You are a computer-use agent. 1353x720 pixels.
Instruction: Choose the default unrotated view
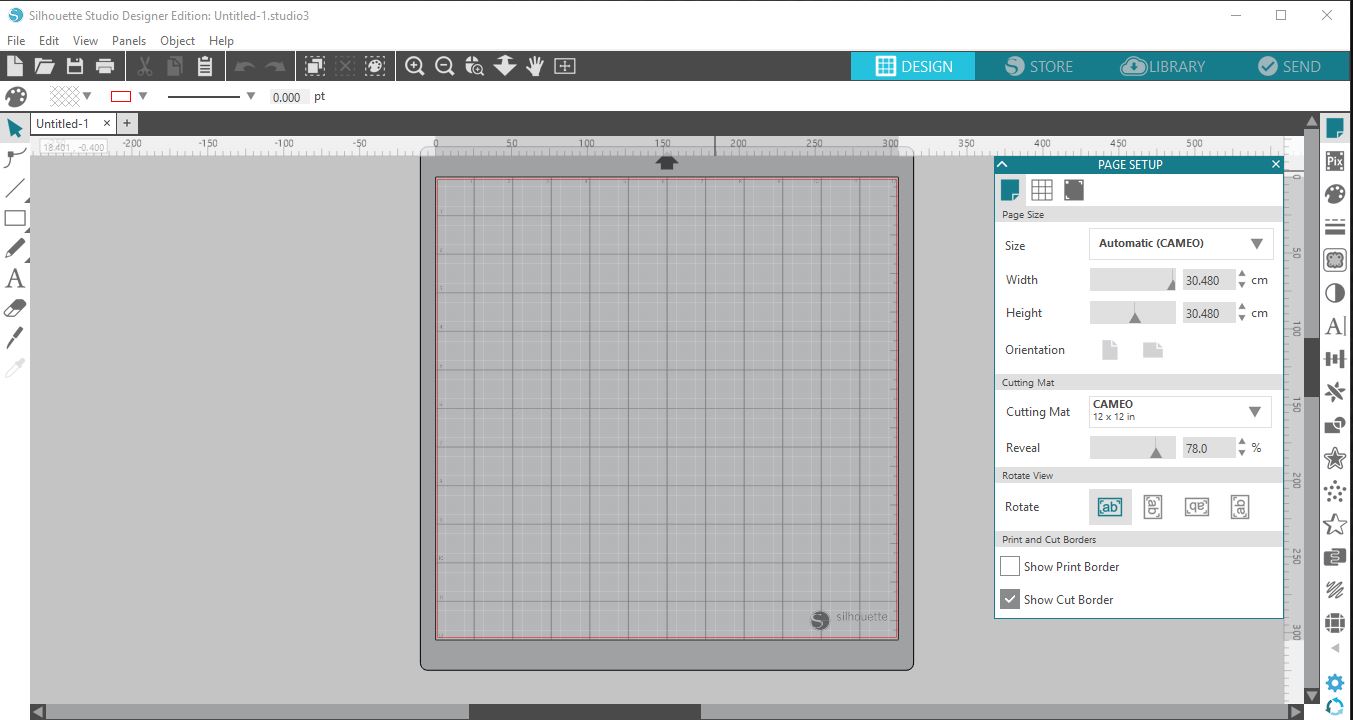pos(1110,507)
